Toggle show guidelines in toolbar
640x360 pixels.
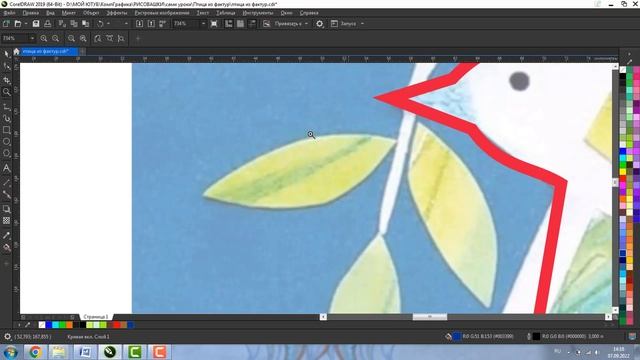(252, 24)
